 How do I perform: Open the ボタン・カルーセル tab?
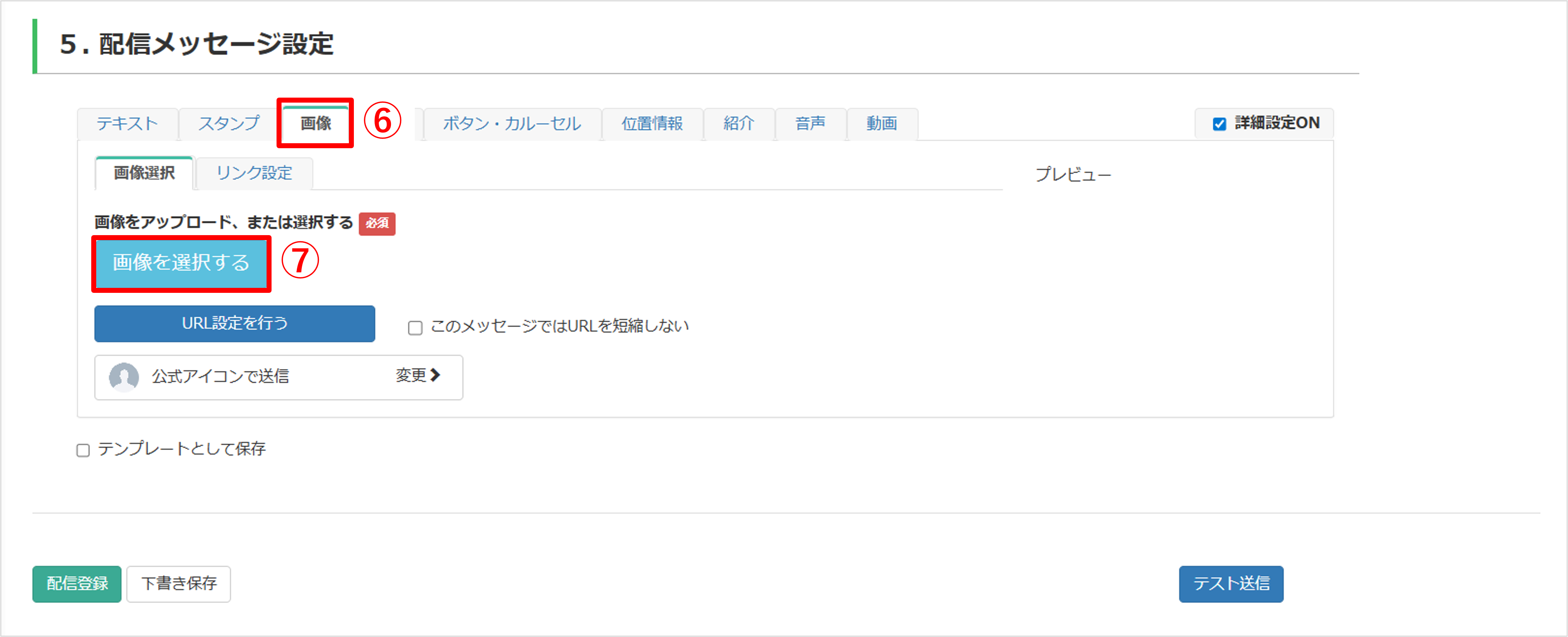pyautogui.click(x=512, y=124)
